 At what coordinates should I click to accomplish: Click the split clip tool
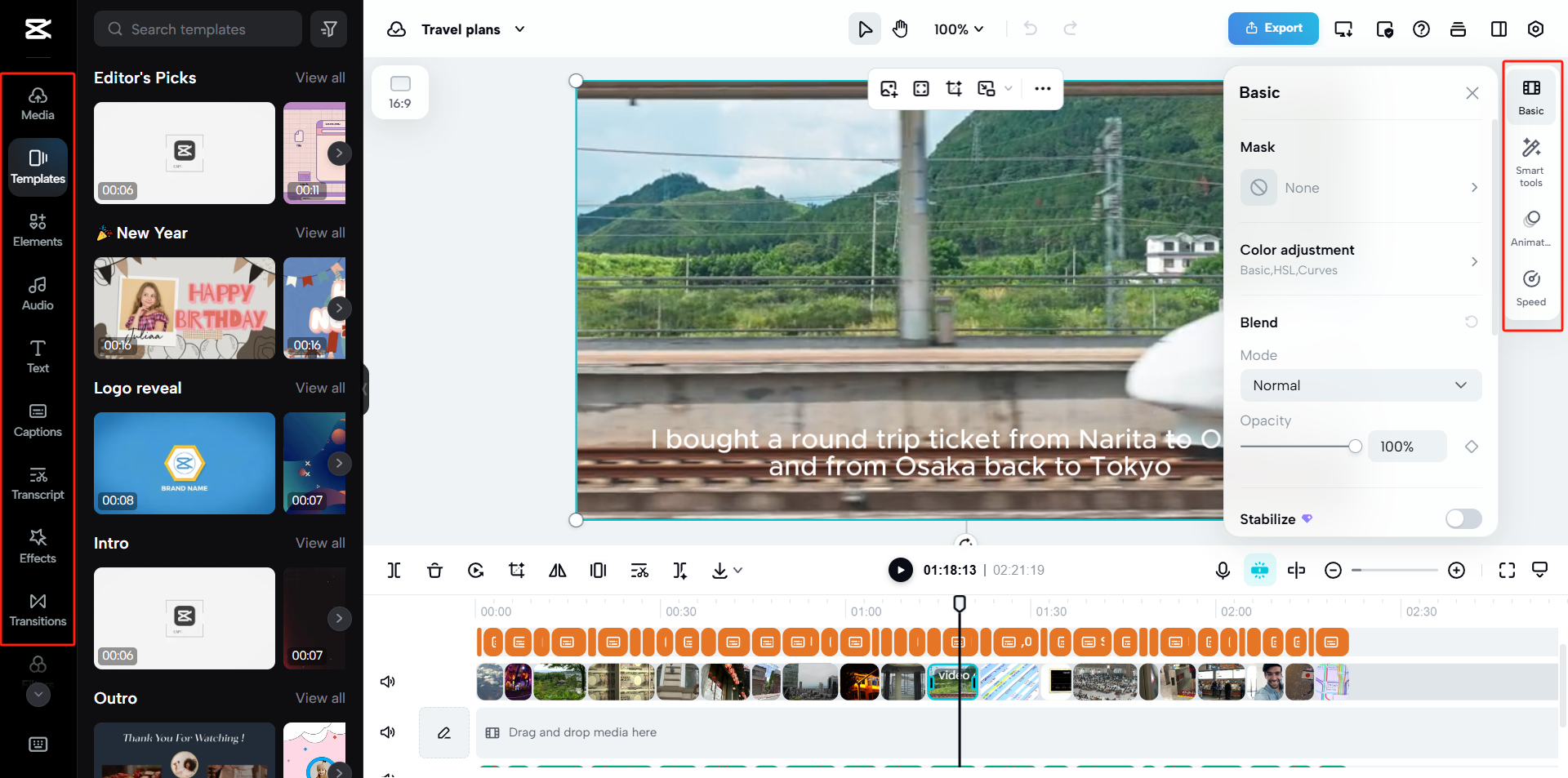coord(394,571)
